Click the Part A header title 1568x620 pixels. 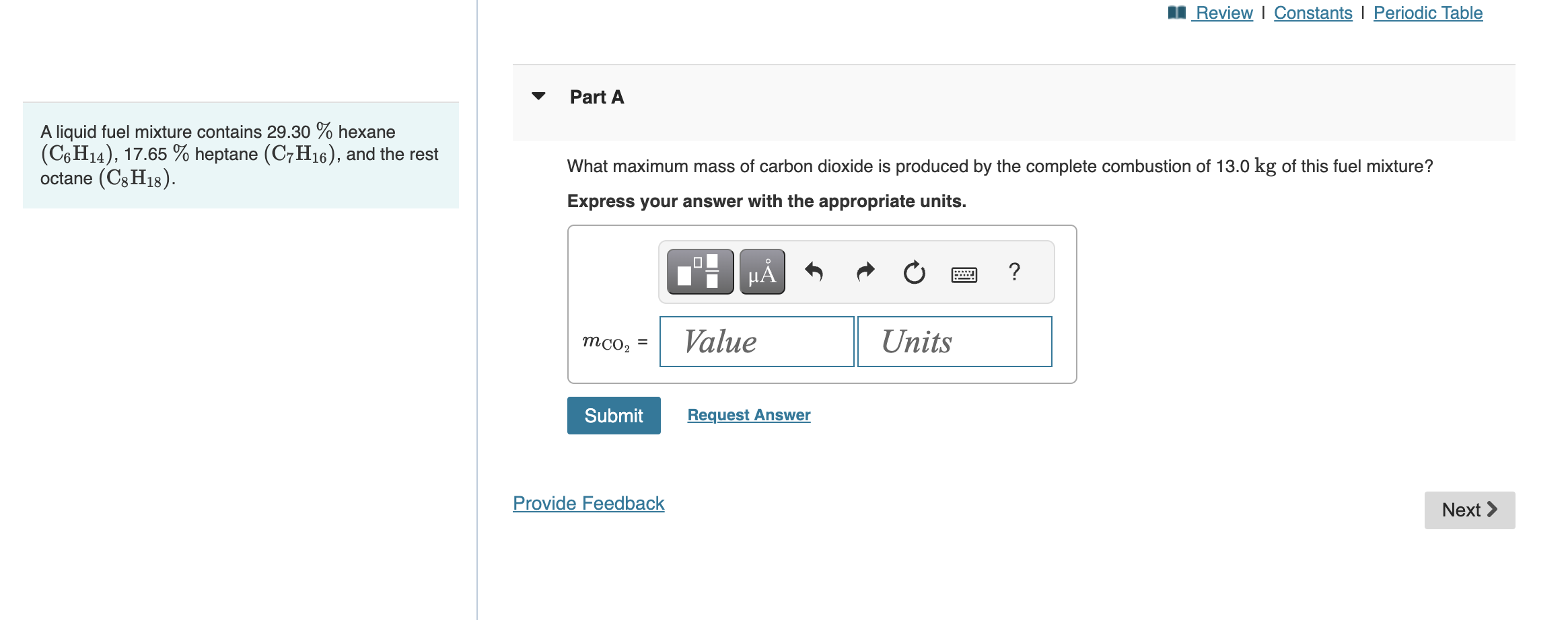pyautogui.click(x=597, y=97)
